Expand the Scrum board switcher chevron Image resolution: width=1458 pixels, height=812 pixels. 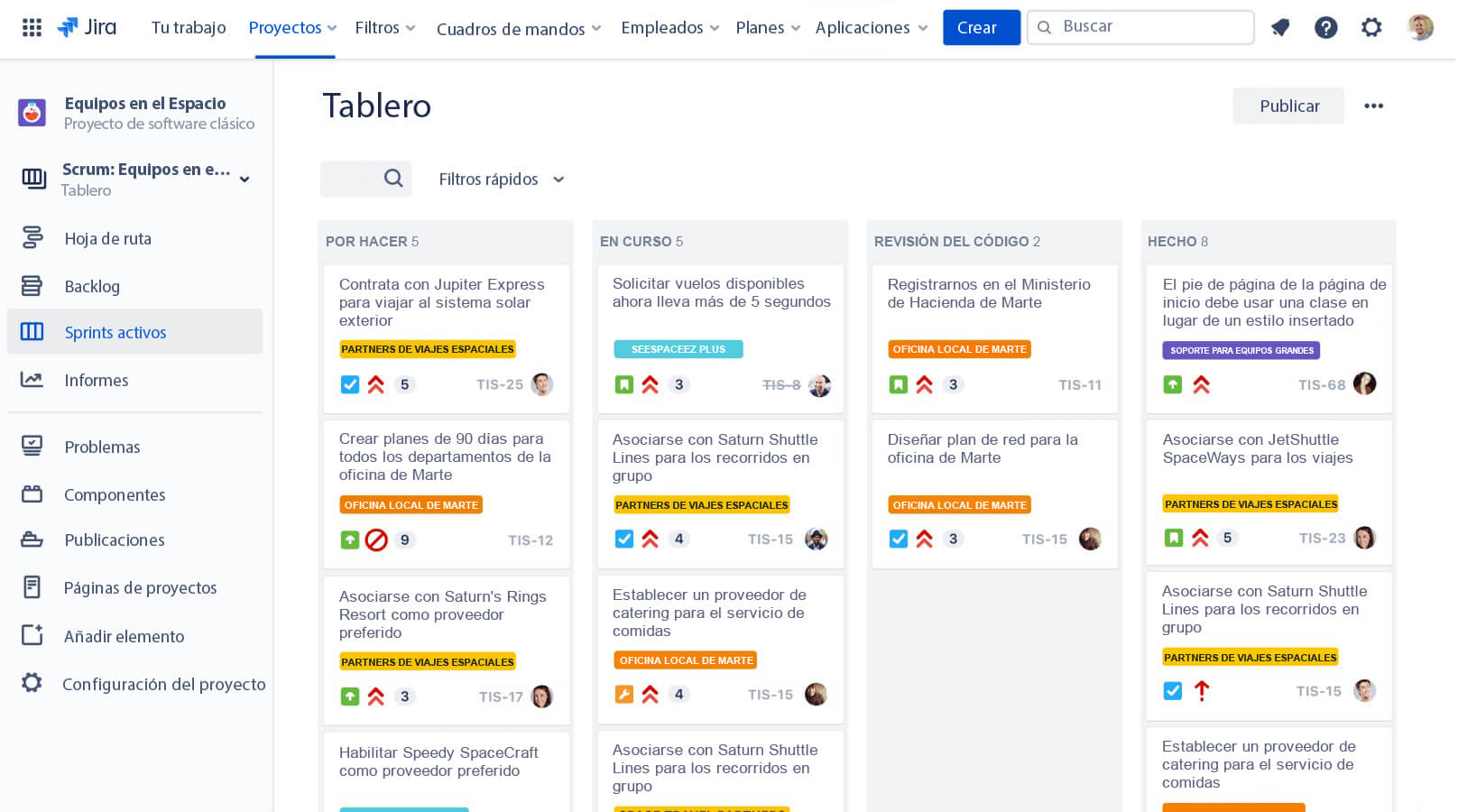245,179
